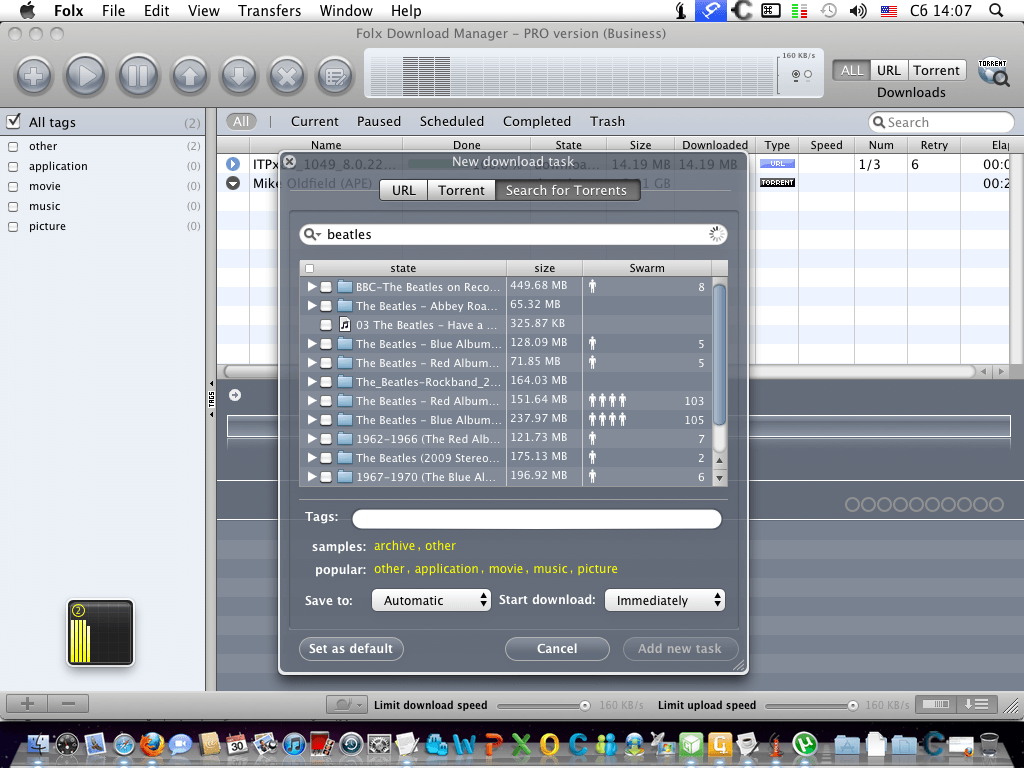Toggle the music tag checkbox
Viewport: 1024px width, 768px height.
[x=12, y=207]
